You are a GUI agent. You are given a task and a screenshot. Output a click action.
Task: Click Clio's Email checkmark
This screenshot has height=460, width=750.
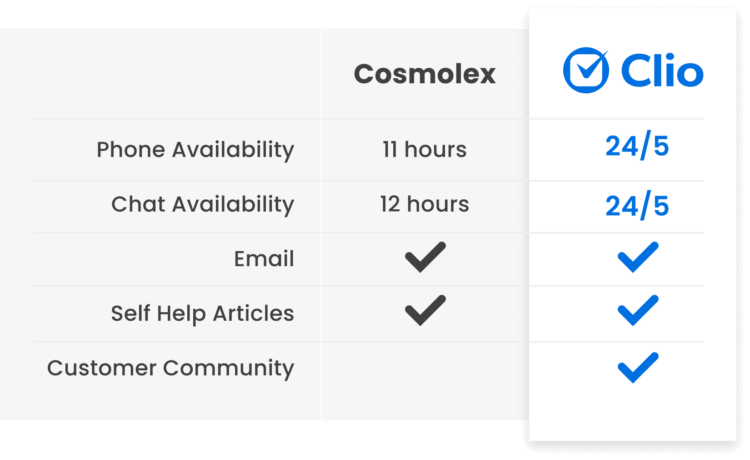[637, 258]
